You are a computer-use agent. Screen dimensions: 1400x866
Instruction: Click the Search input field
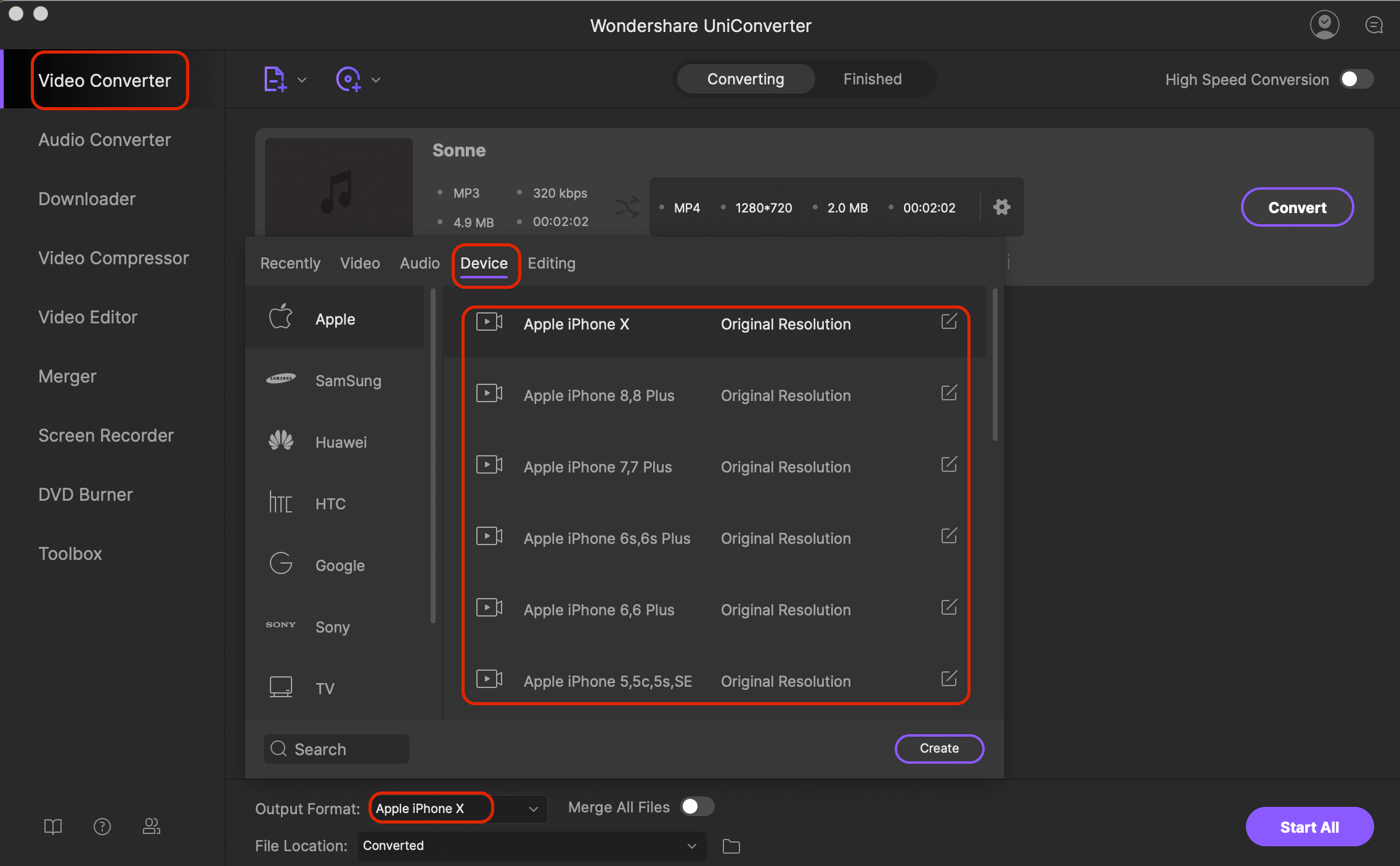(336, 749)
